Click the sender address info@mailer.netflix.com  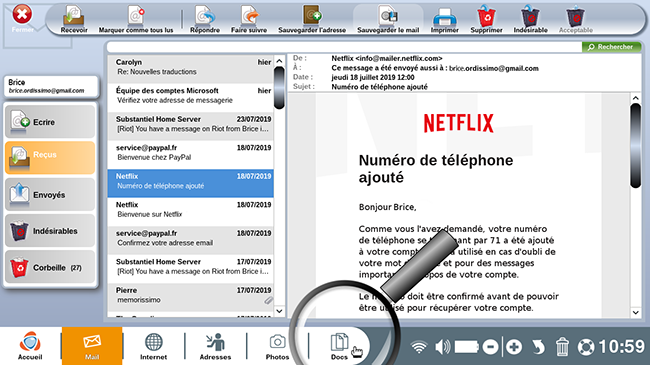[399, 58]
